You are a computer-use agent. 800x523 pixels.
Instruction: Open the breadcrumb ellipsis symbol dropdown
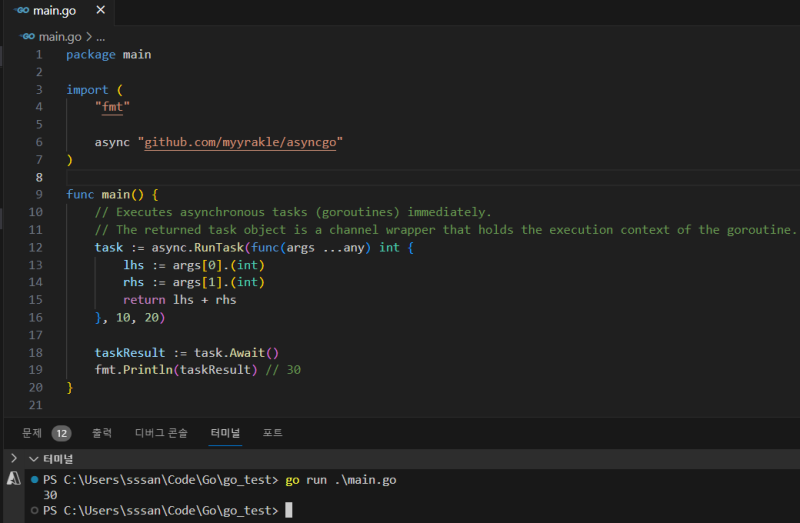pyautogui.click(x=101, y=36)
